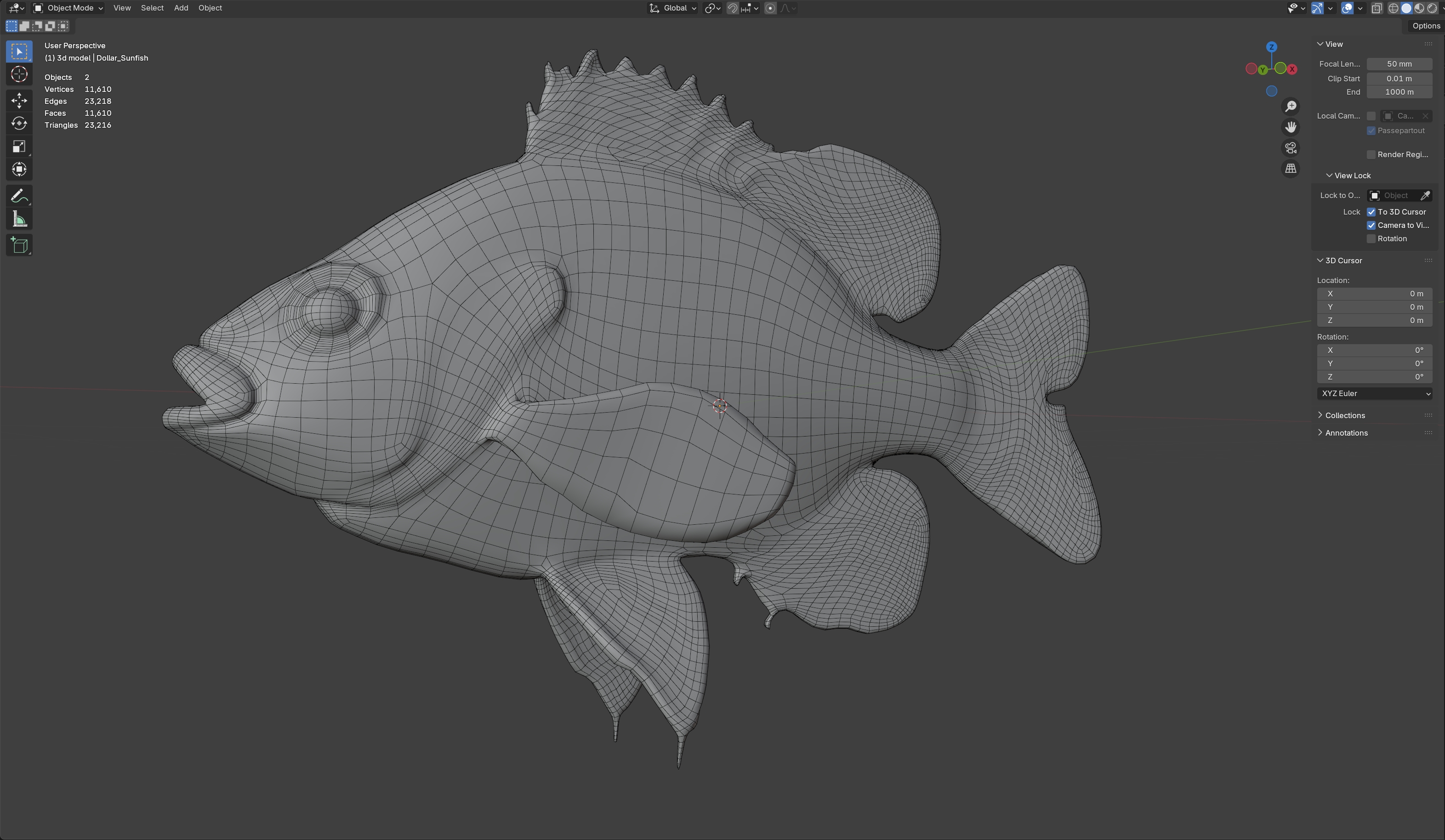
Task: Open the Select menu
Action: click(x=152, y=8)
